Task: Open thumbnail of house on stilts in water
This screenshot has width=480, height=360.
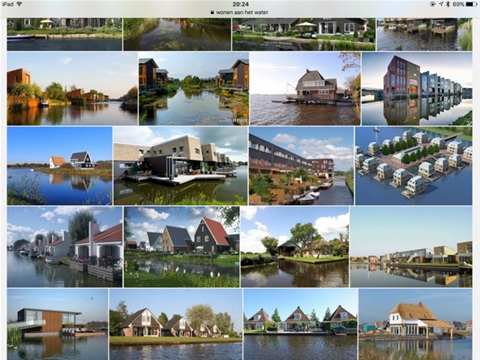Action: tap(305, 89)
